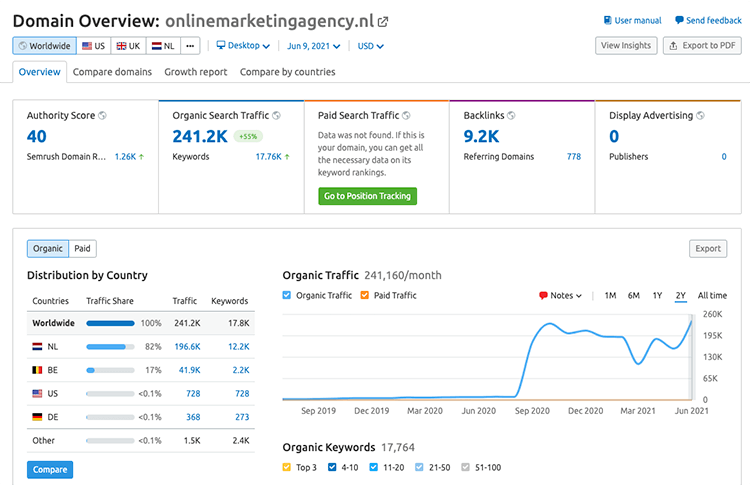
Task: Click the NL traffic share bar
Action: tap(110, 346)
